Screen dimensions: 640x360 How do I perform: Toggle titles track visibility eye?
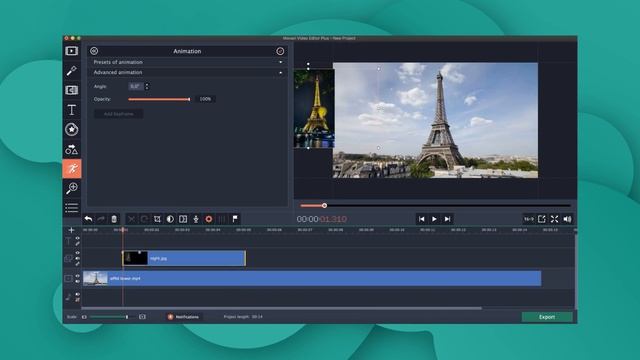78,238
